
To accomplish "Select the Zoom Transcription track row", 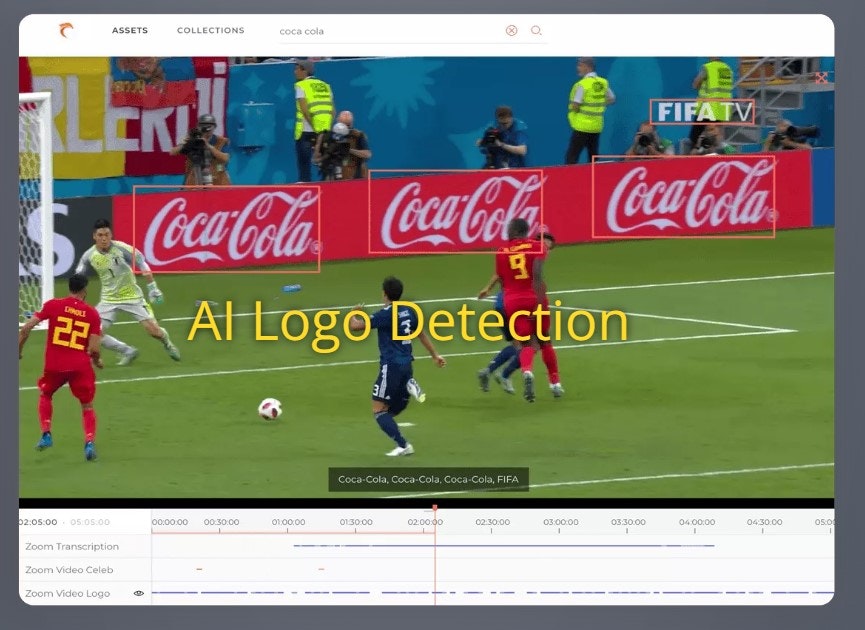I will [x=426, y=546].
